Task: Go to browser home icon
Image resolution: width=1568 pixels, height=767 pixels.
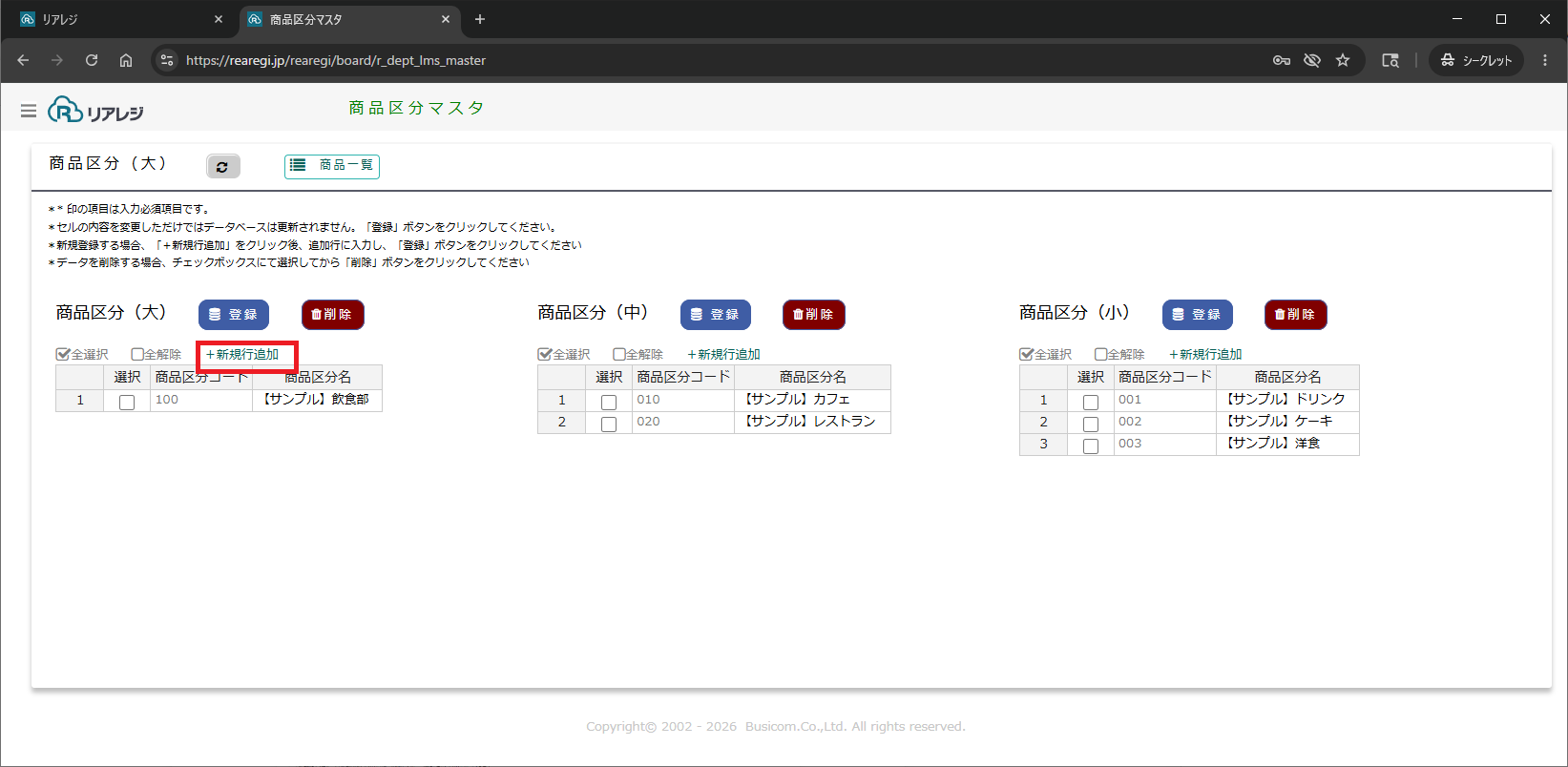Action: (126, 60)
